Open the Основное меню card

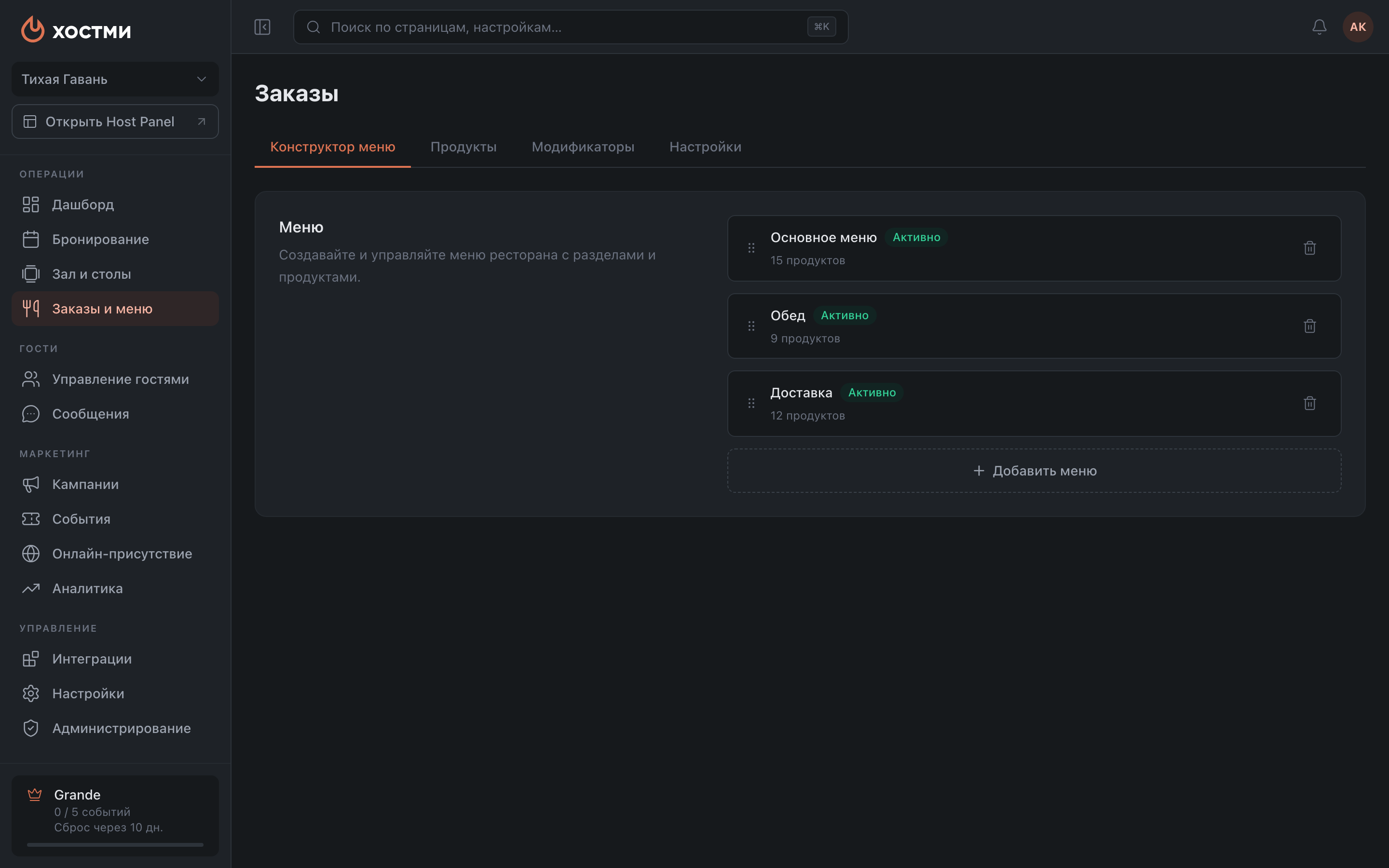[x=1035, y=248]
